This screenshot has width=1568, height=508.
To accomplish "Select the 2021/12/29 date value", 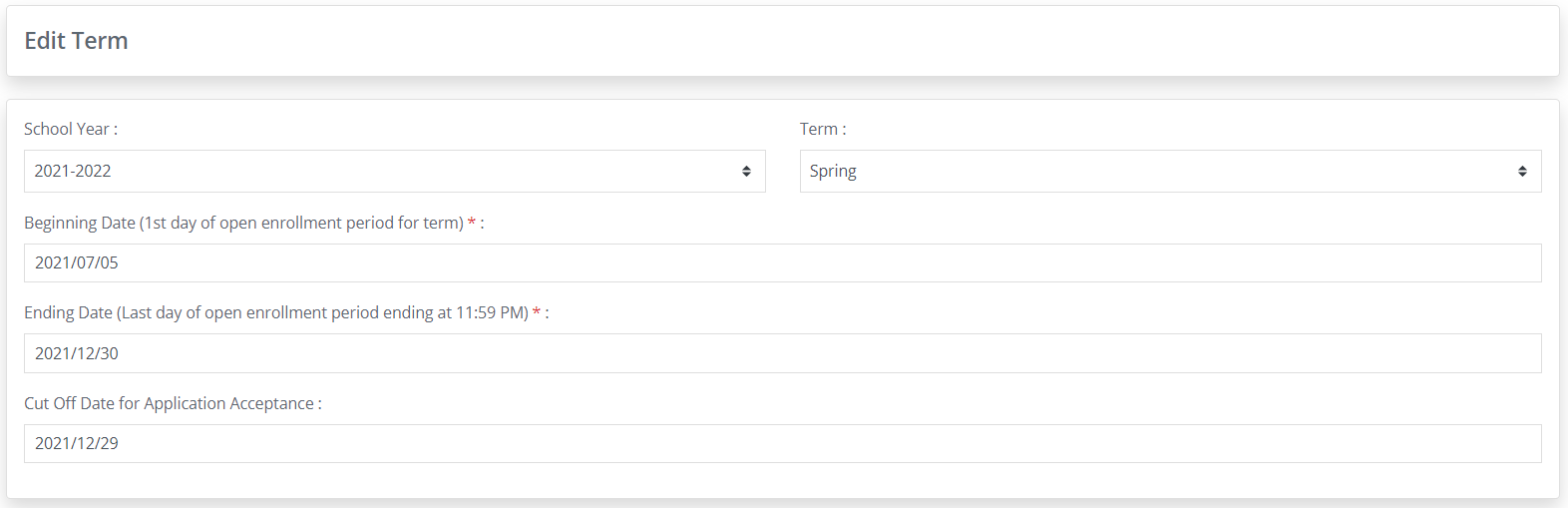I will pyautogui.click(x=77, y=444).
